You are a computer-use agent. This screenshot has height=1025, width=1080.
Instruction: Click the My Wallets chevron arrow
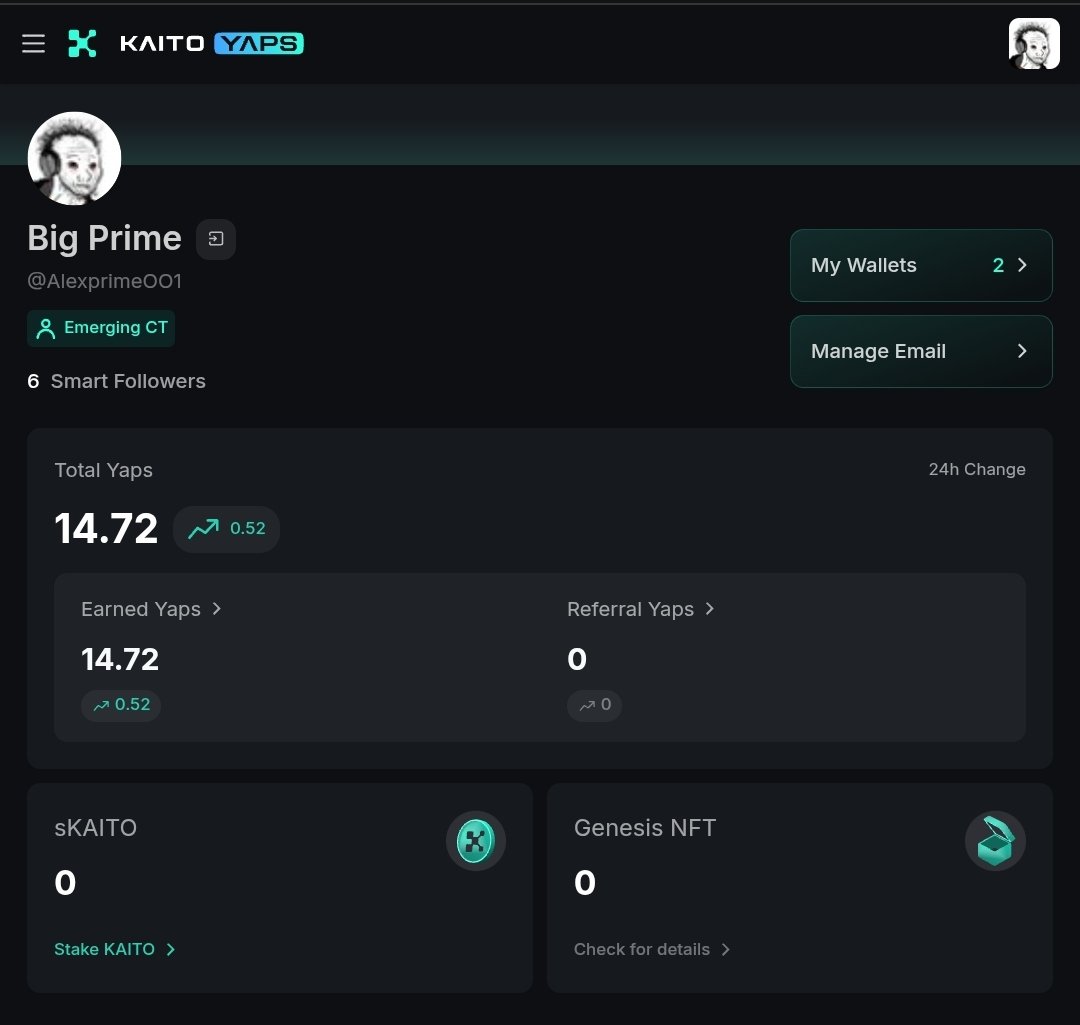pos(1022,265)
